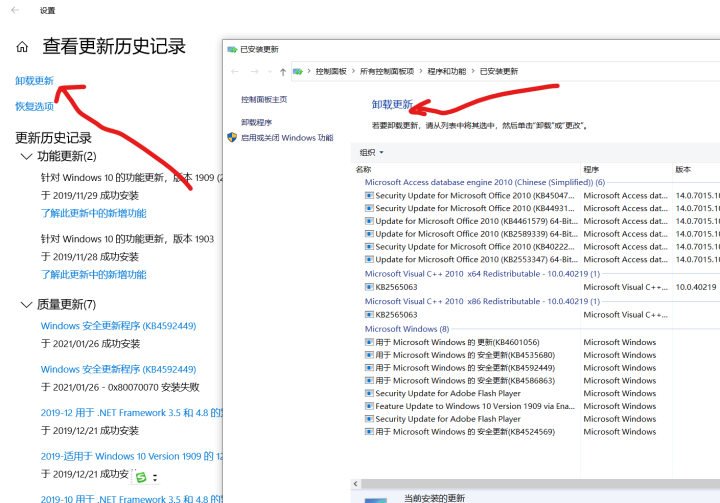
Task: Click 所有控制面板项 breadcrumb
Action: click(x=387, y=71)
